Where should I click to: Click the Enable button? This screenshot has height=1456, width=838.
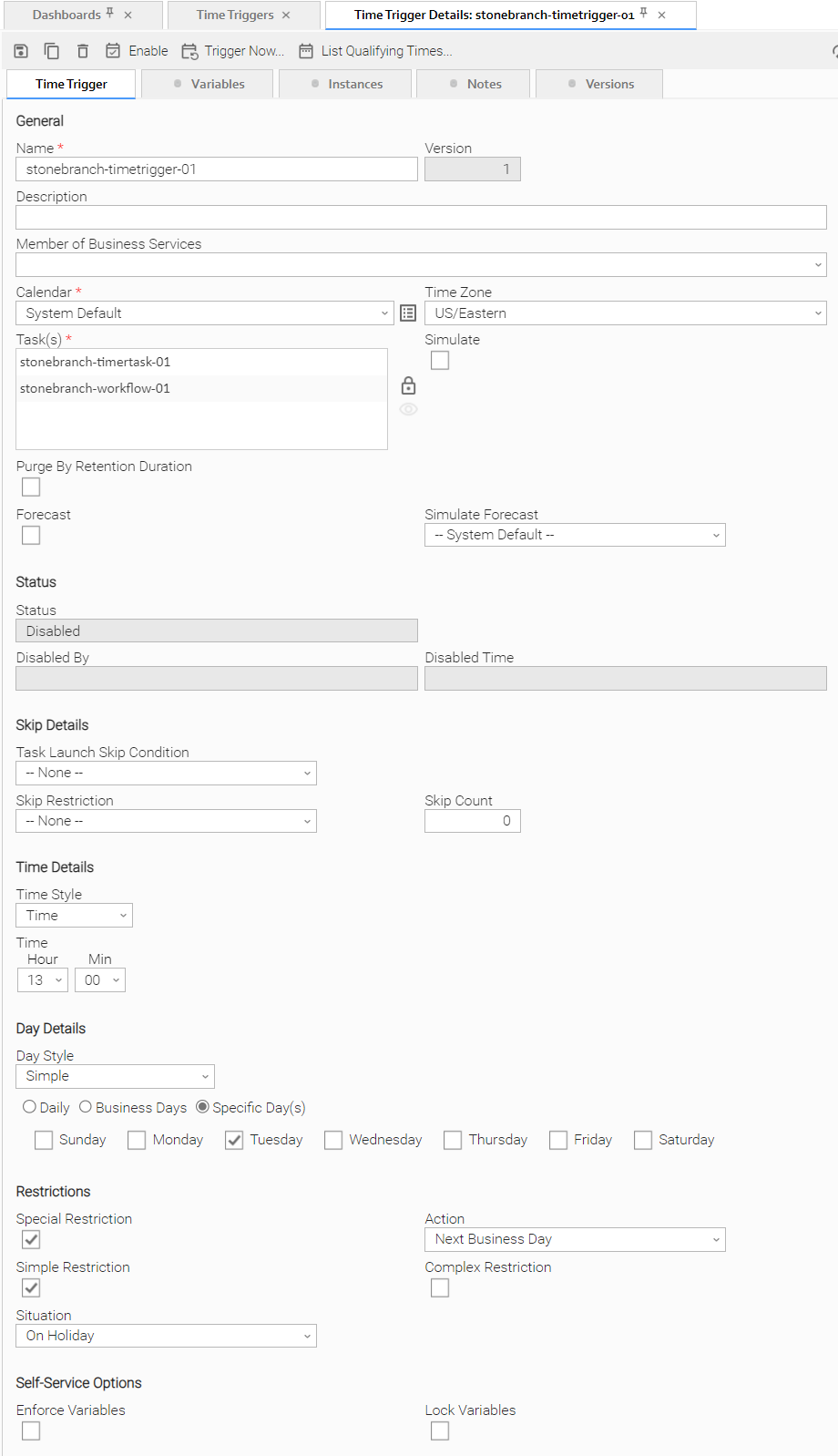coord(138,51)
